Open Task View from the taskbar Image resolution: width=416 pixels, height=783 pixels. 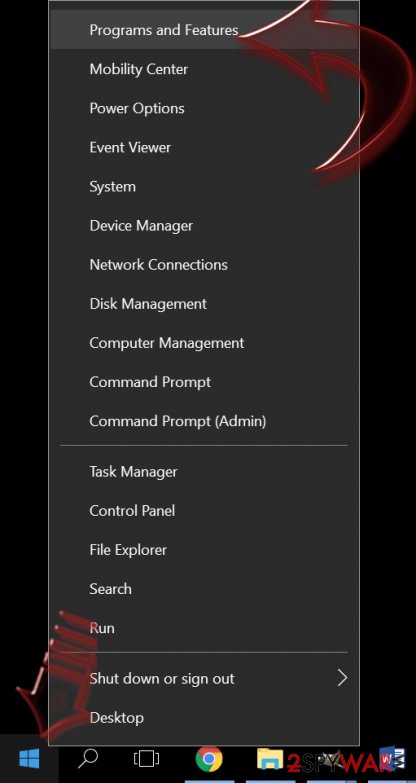[x=146, y=760]
